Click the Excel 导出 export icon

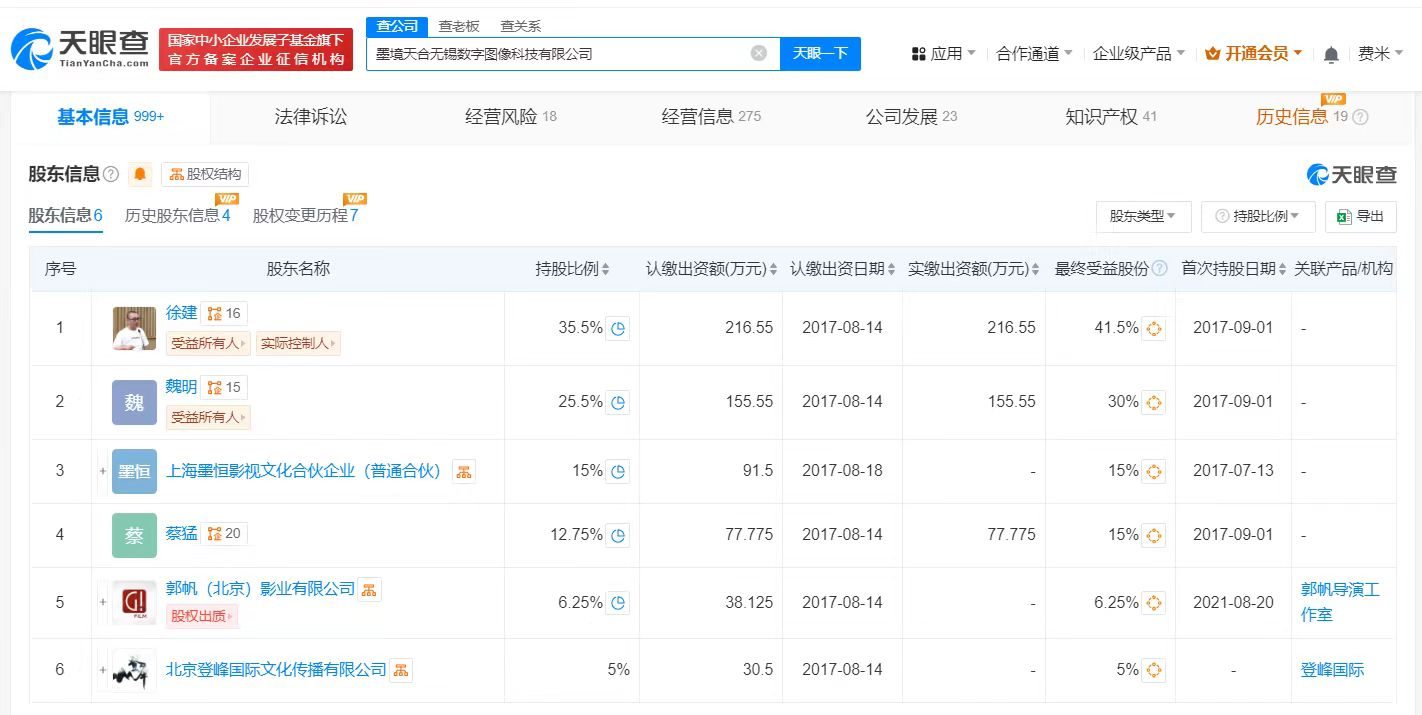(x=1346, y=217)
